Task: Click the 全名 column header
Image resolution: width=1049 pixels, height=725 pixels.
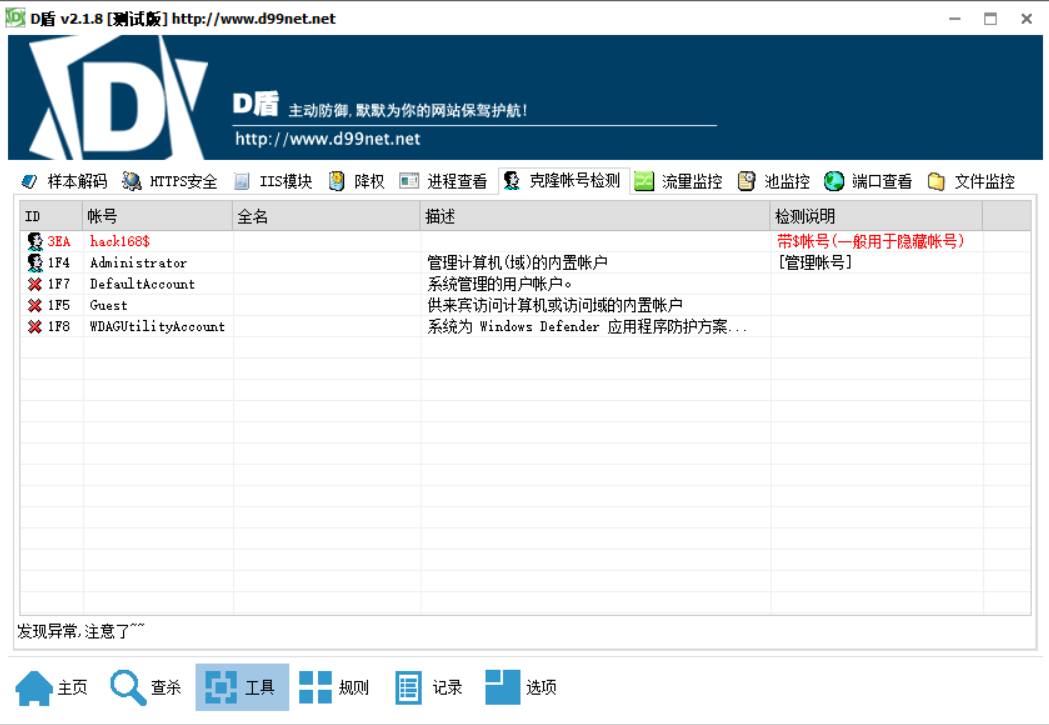Action: (x=326, y=216)
